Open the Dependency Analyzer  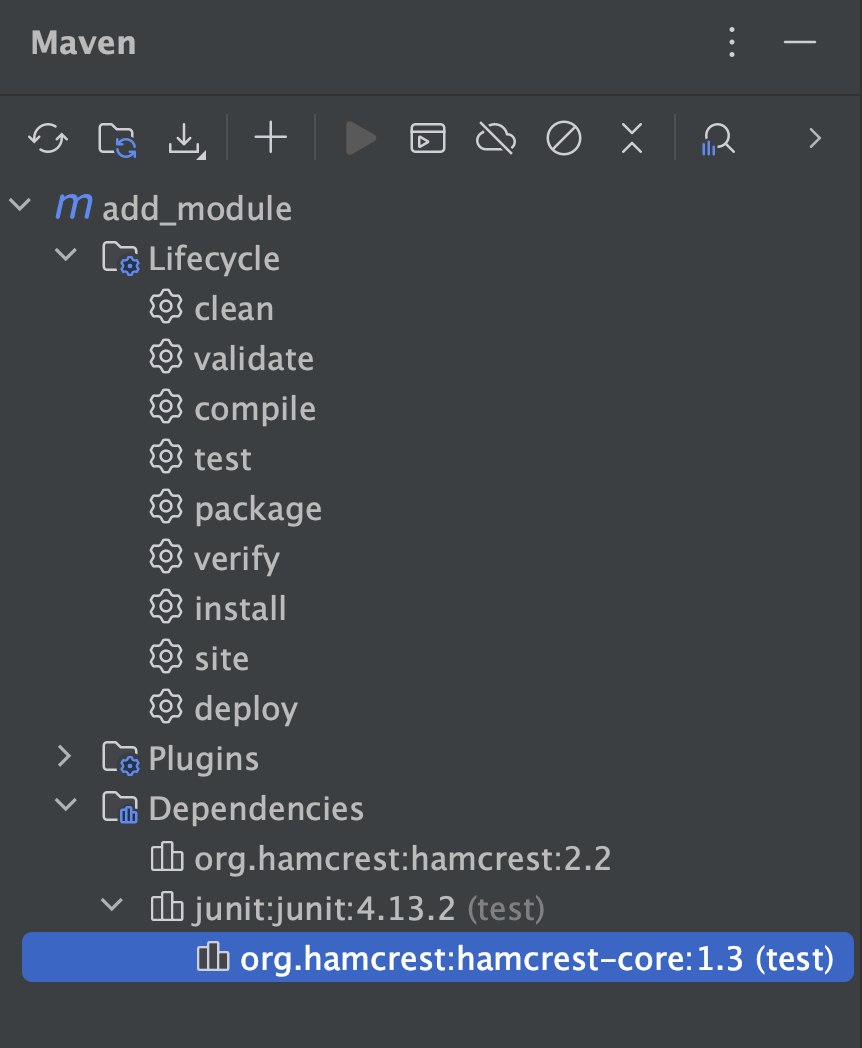point(716,138)
